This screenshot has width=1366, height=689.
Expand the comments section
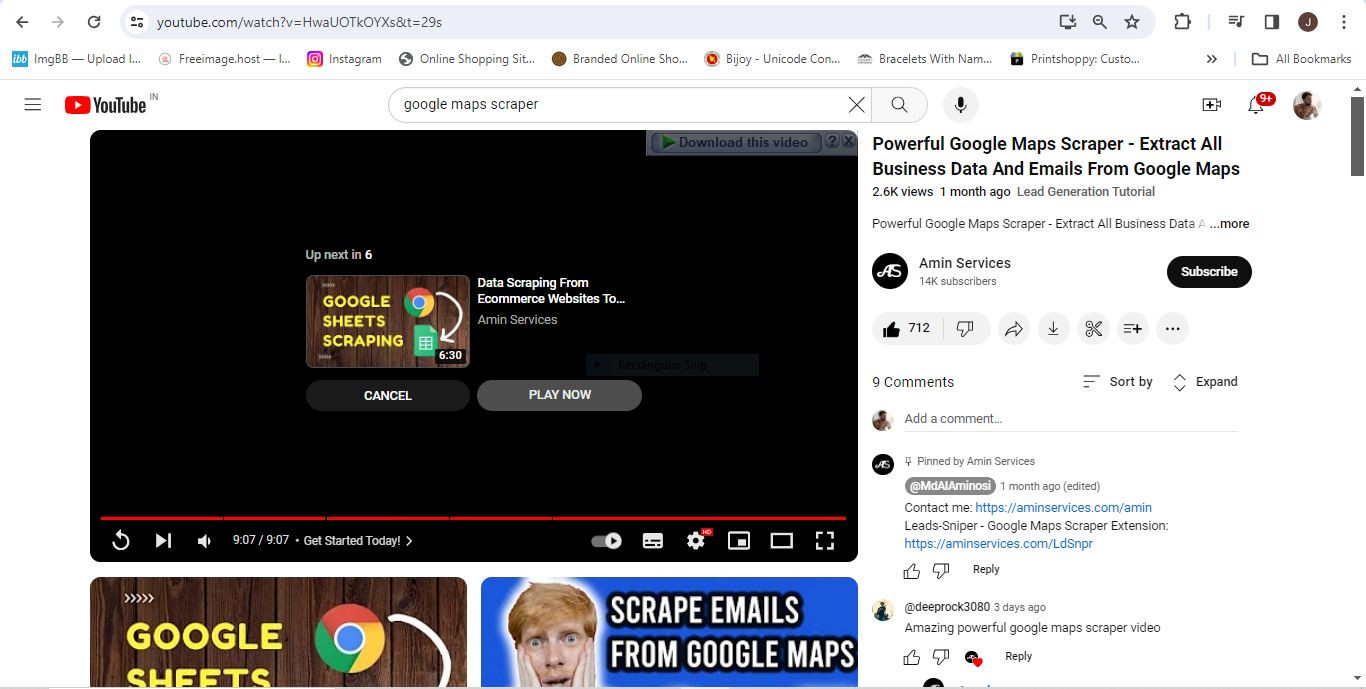point(1204,382)
